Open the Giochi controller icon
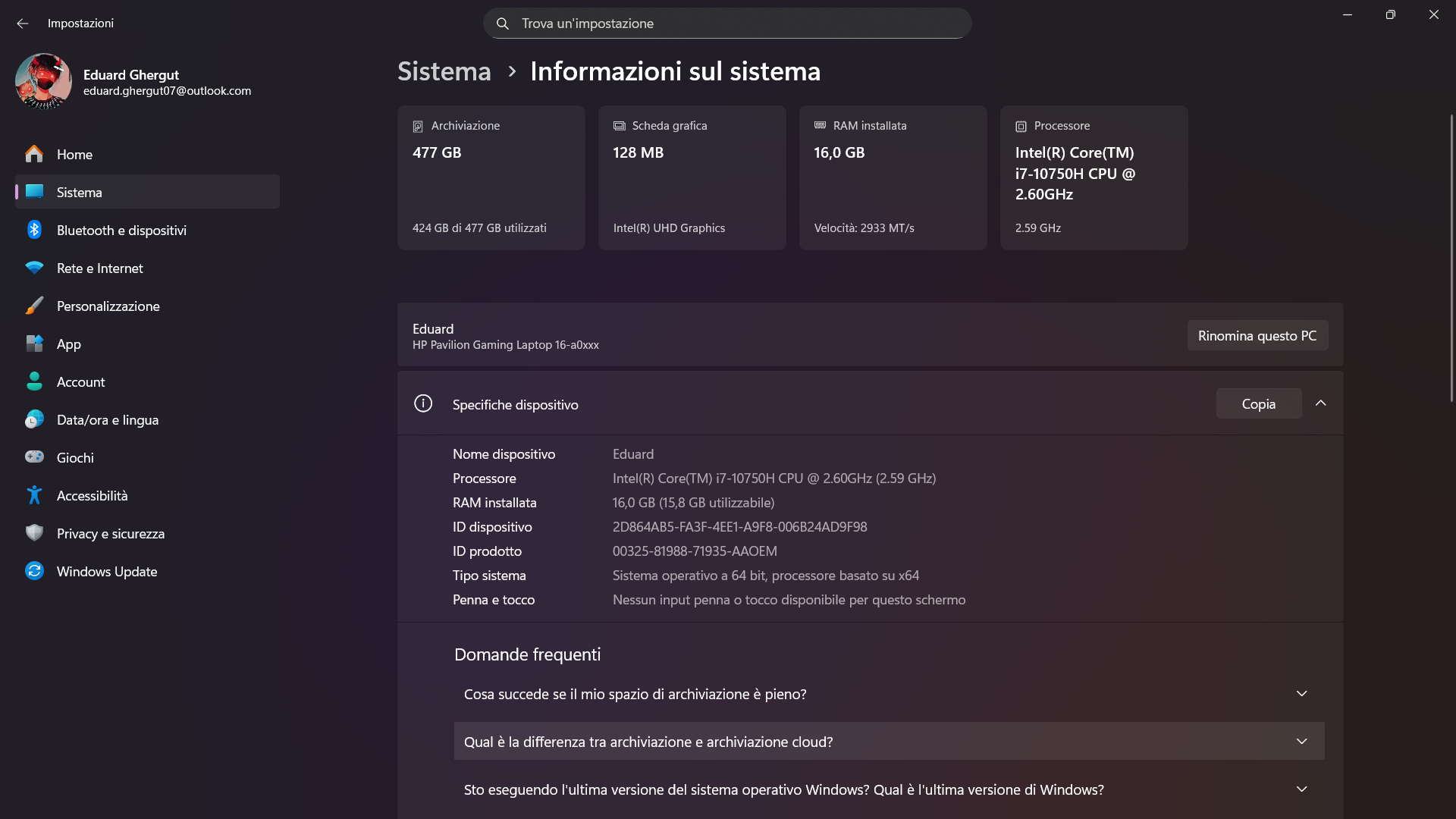The width and height of the screenshot is (1456, 819). click(34, 457)
